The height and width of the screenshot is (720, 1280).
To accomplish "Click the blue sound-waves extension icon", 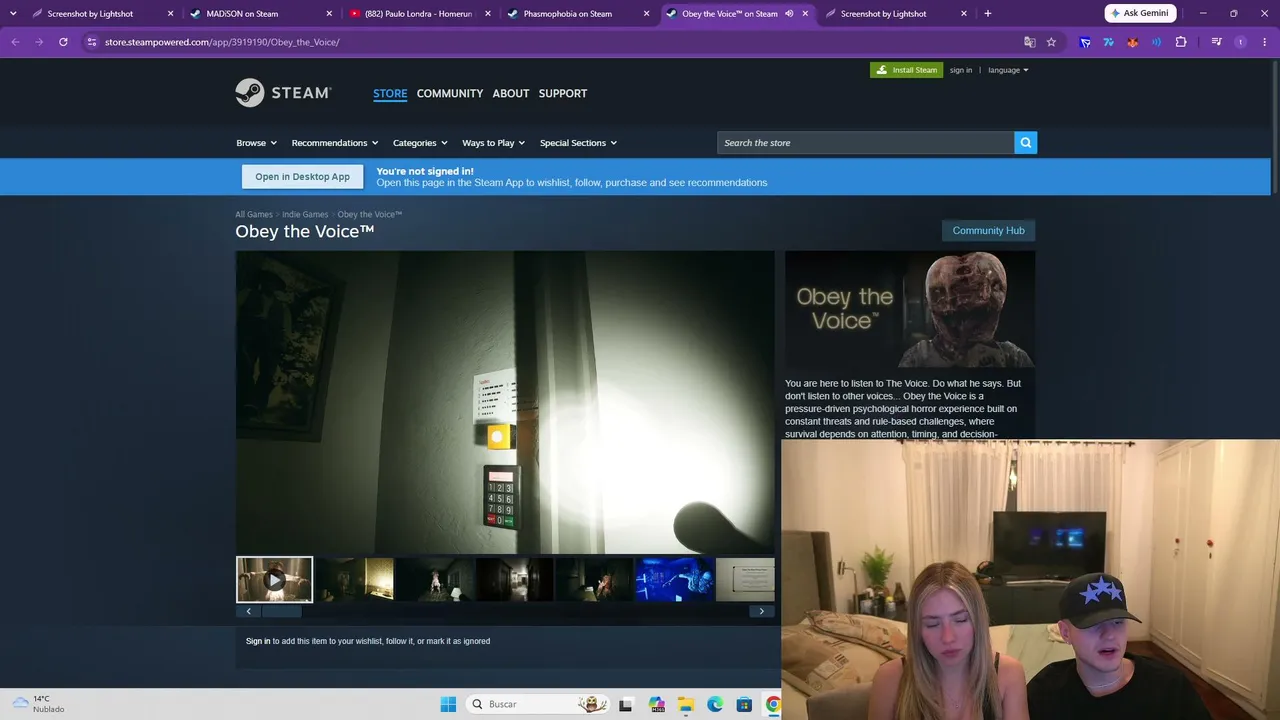I will (1157, 42).
